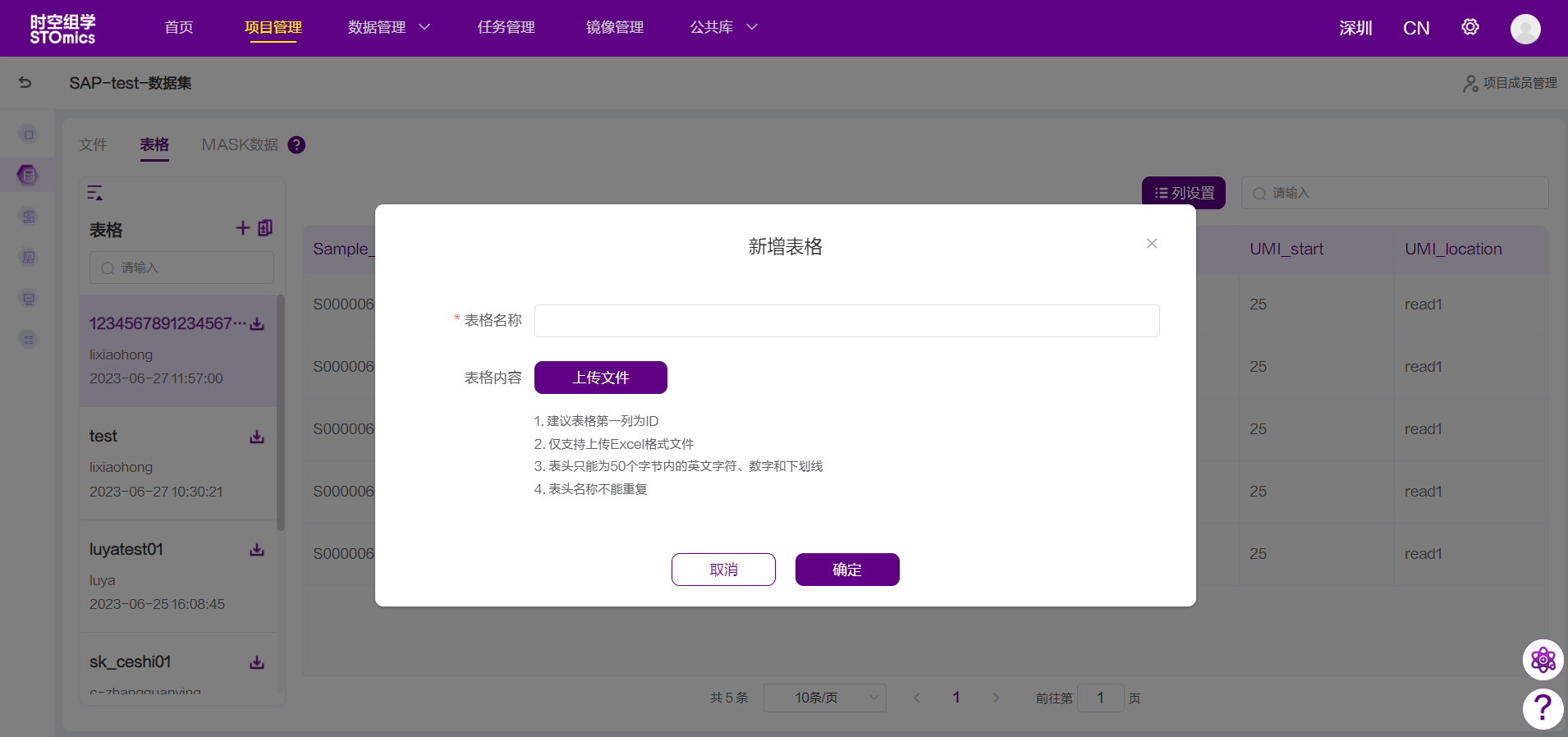Image resolution: width=1568 pixels, height=737 pixels.
Task: Click the 上传文件 upload button
Action: click(x=600, y=378)
